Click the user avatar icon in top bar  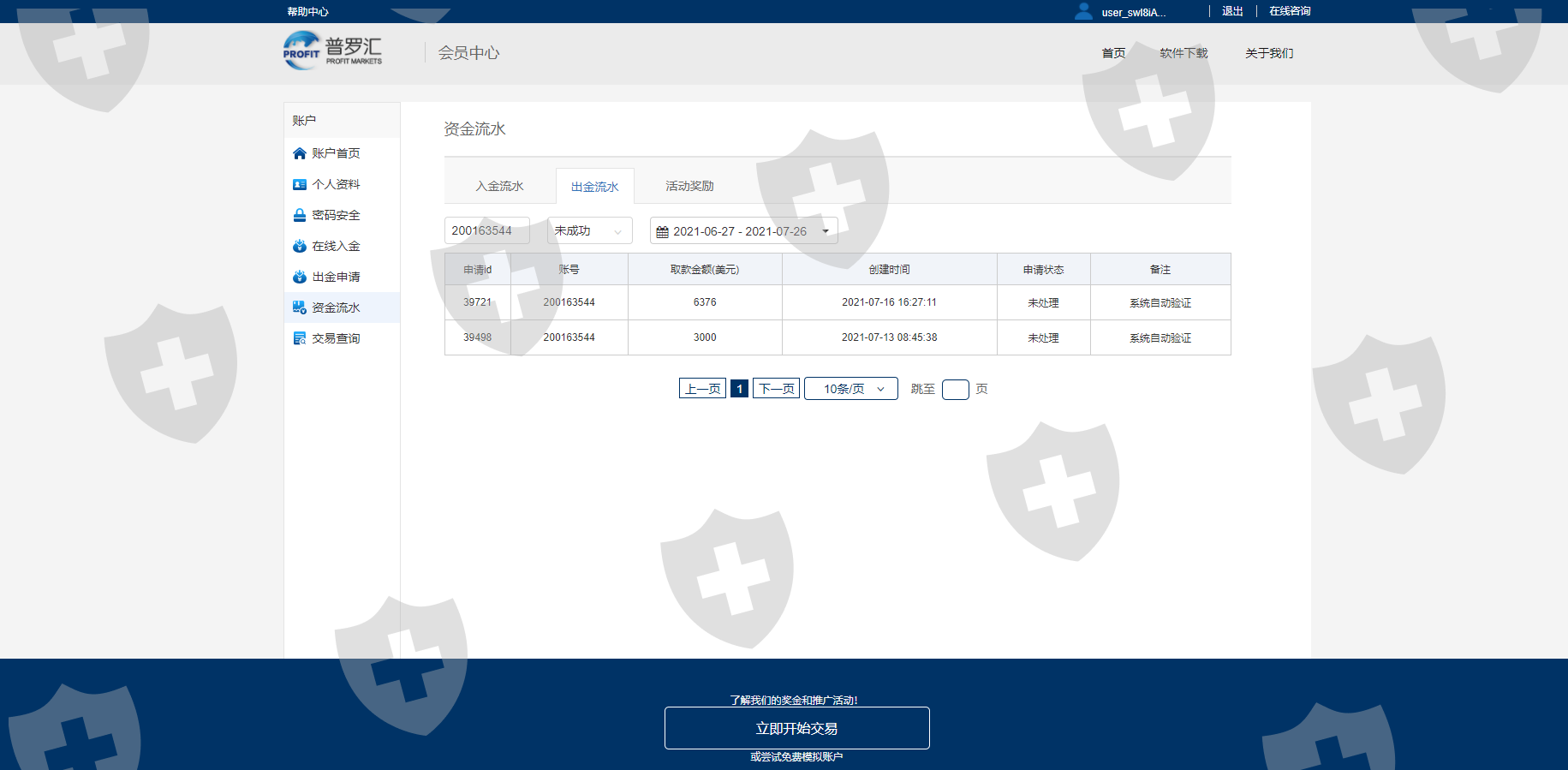(x=1083, y=11)
